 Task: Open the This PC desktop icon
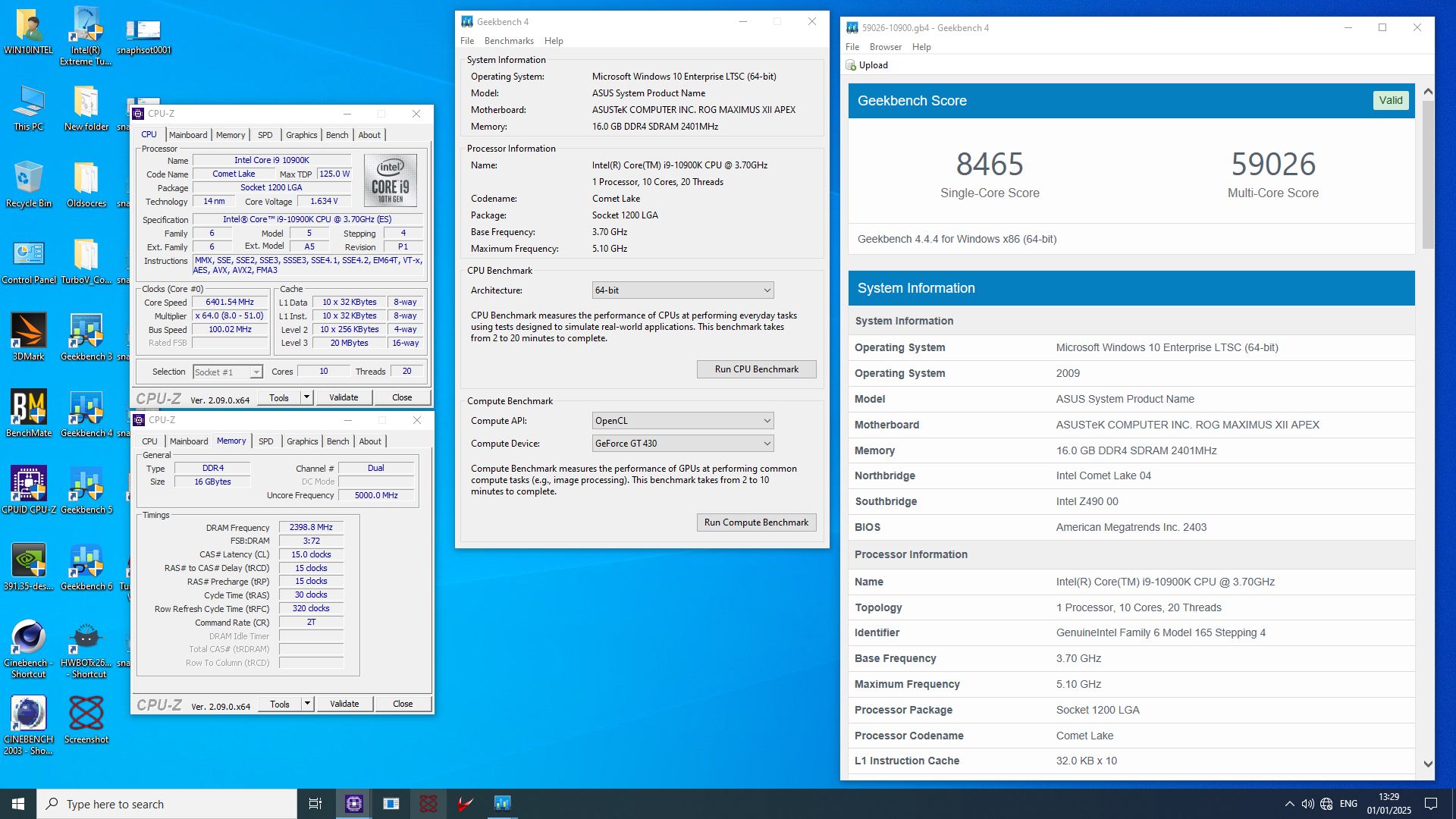click(x=29, y=108)
